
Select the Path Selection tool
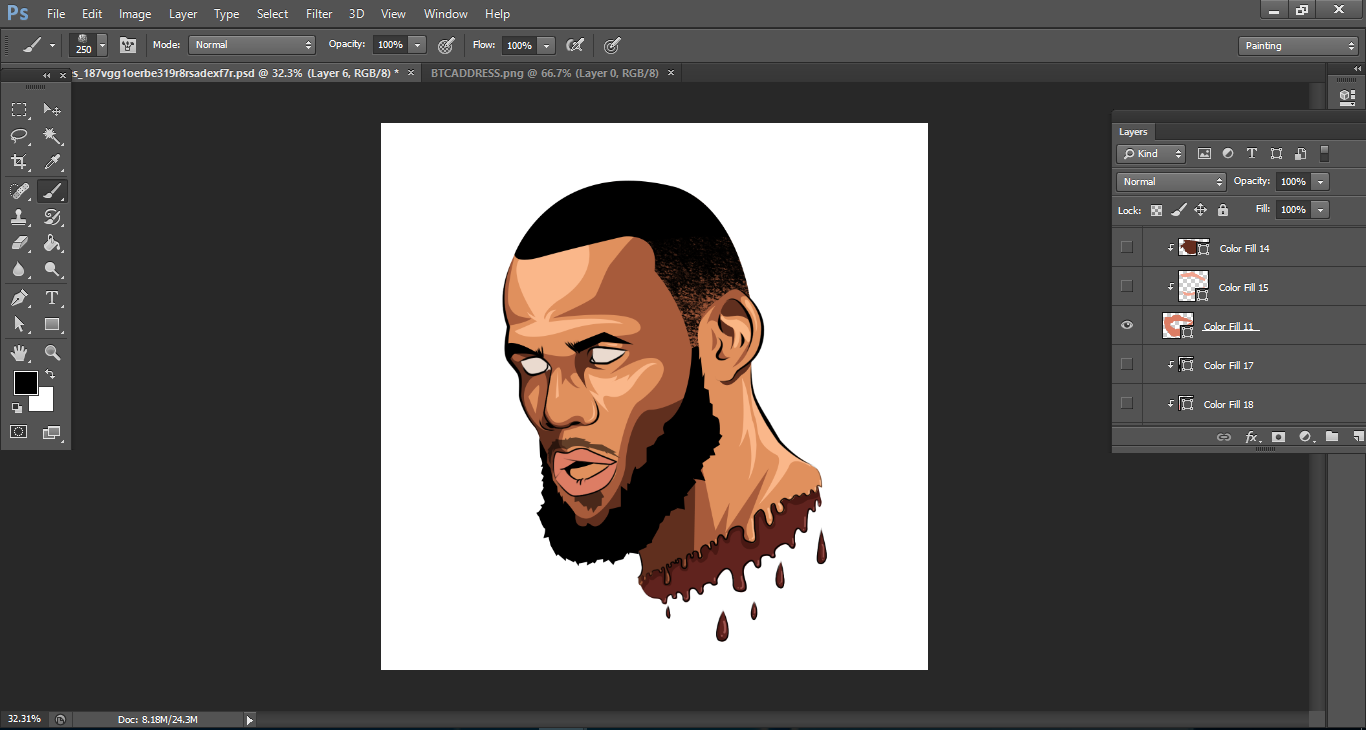coord(19,324)
